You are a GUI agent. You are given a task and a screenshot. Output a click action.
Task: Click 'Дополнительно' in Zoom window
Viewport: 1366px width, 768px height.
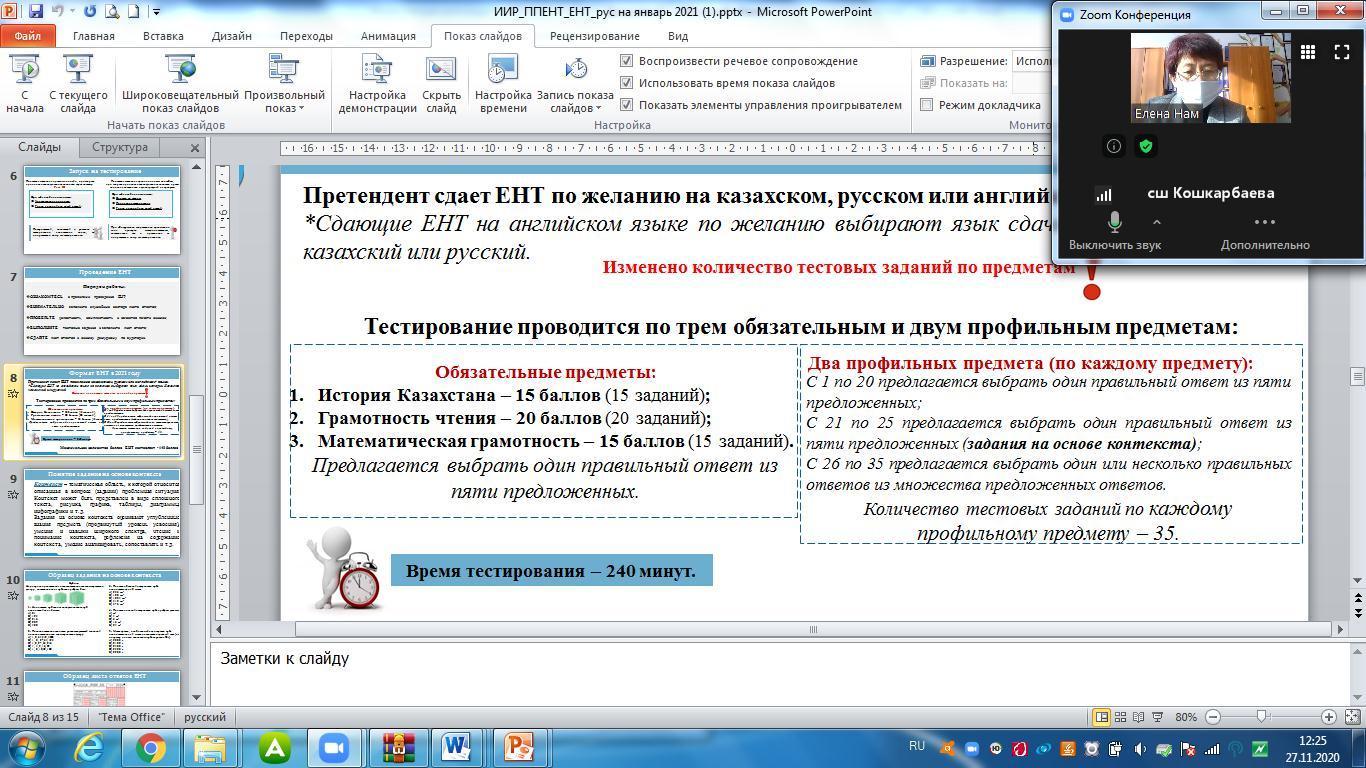pyautogui.click(x=1264, y=231)
